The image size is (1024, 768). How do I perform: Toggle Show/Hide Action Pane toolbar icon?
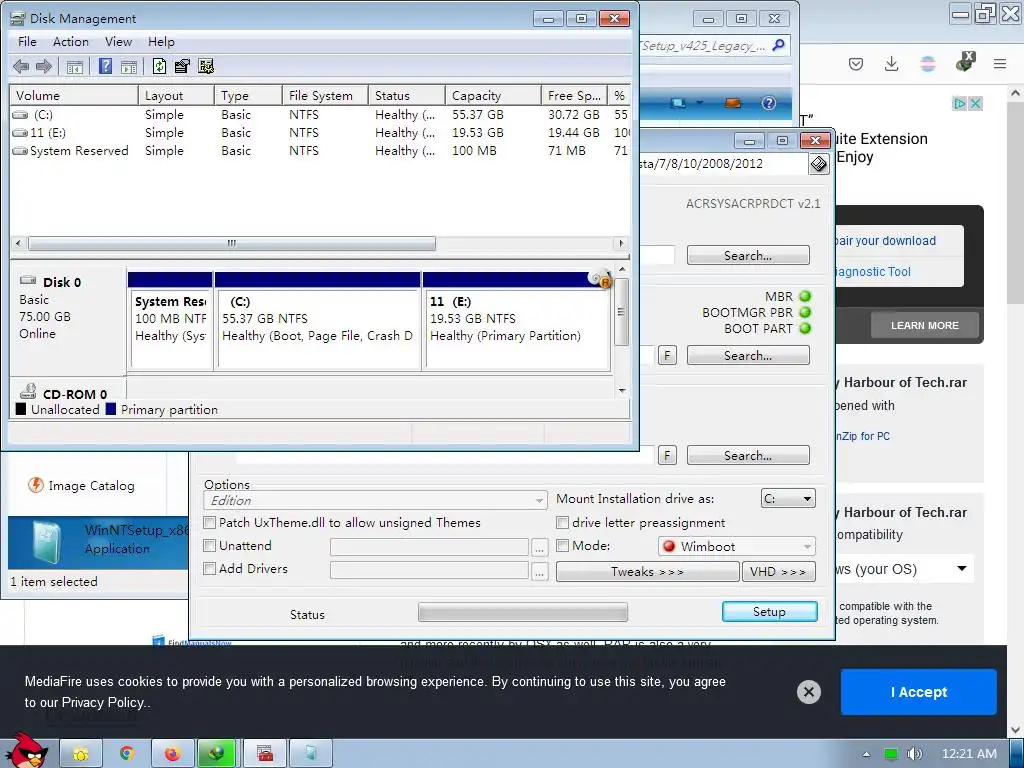(x=129, y=67)
